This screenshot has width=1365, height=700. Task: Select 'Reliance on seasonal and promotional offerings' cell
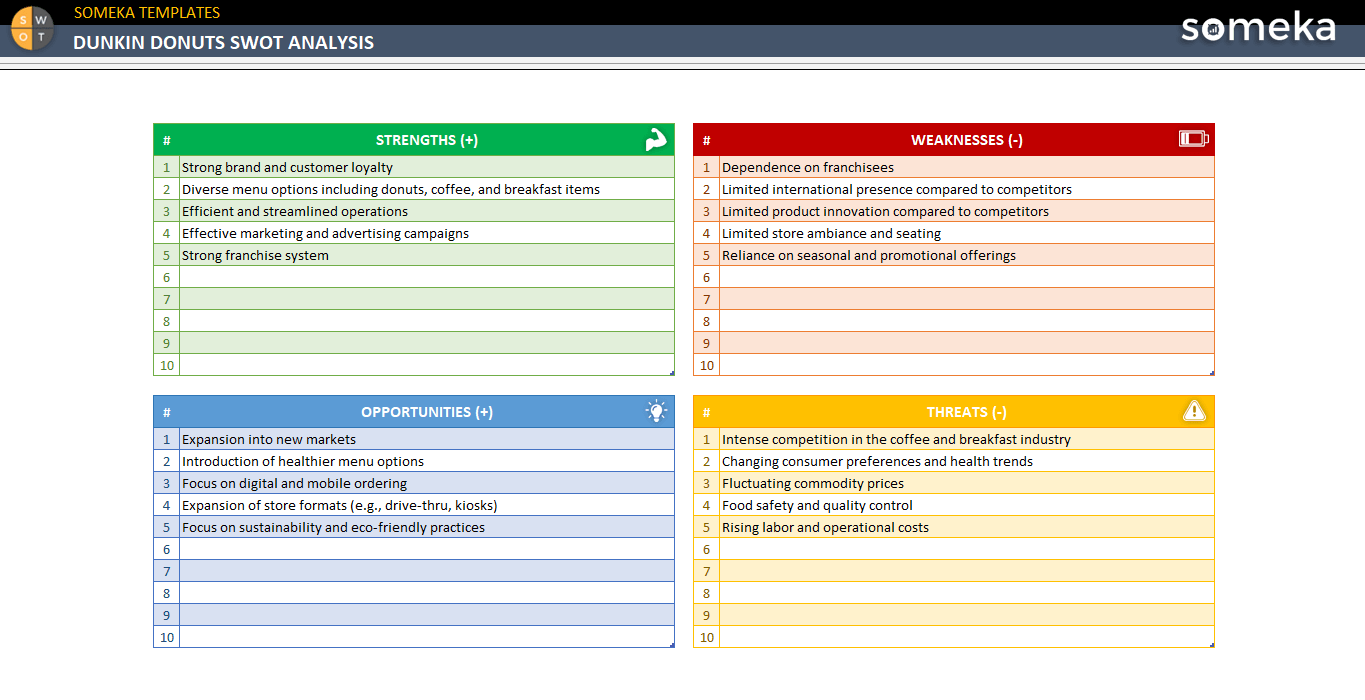point(967,255)
